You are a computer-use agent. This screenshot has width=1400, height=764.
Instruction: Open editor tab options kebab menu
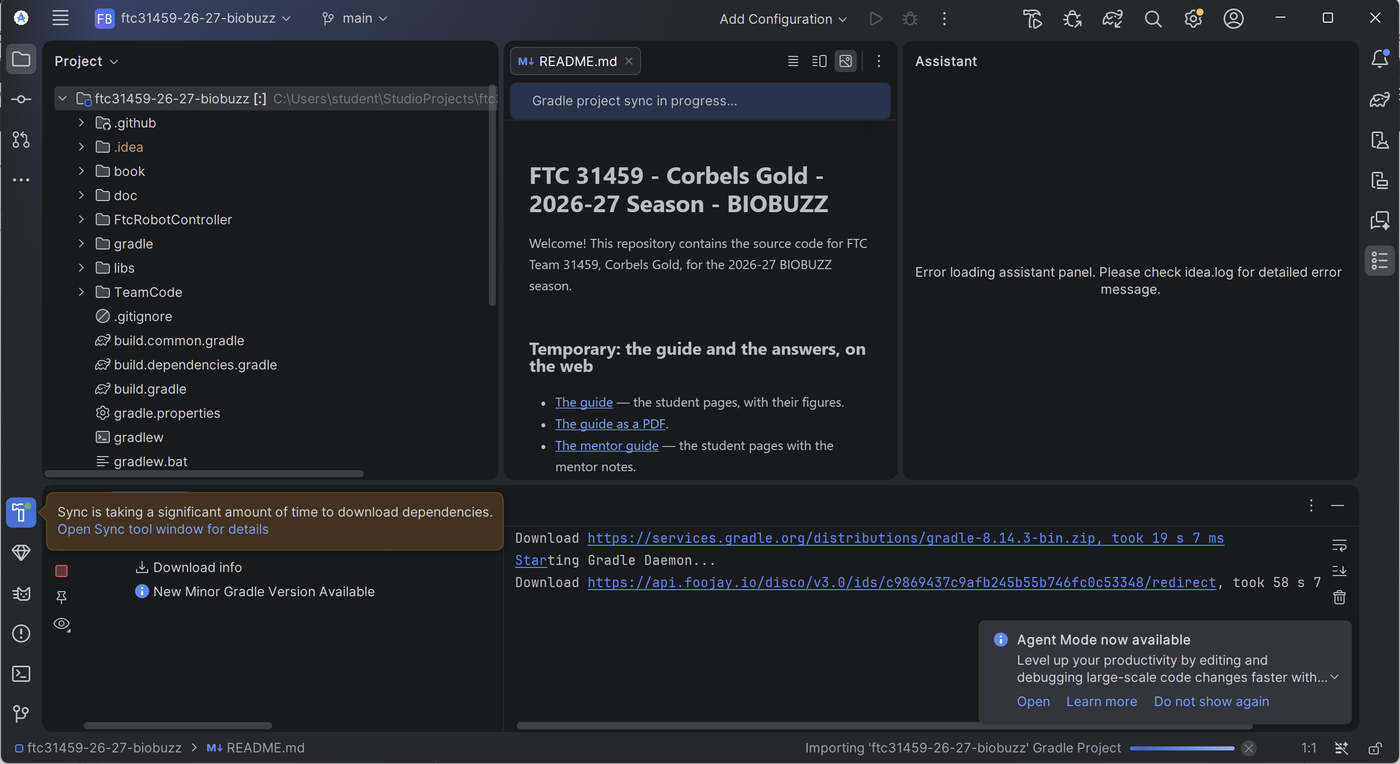pos(879,61)
